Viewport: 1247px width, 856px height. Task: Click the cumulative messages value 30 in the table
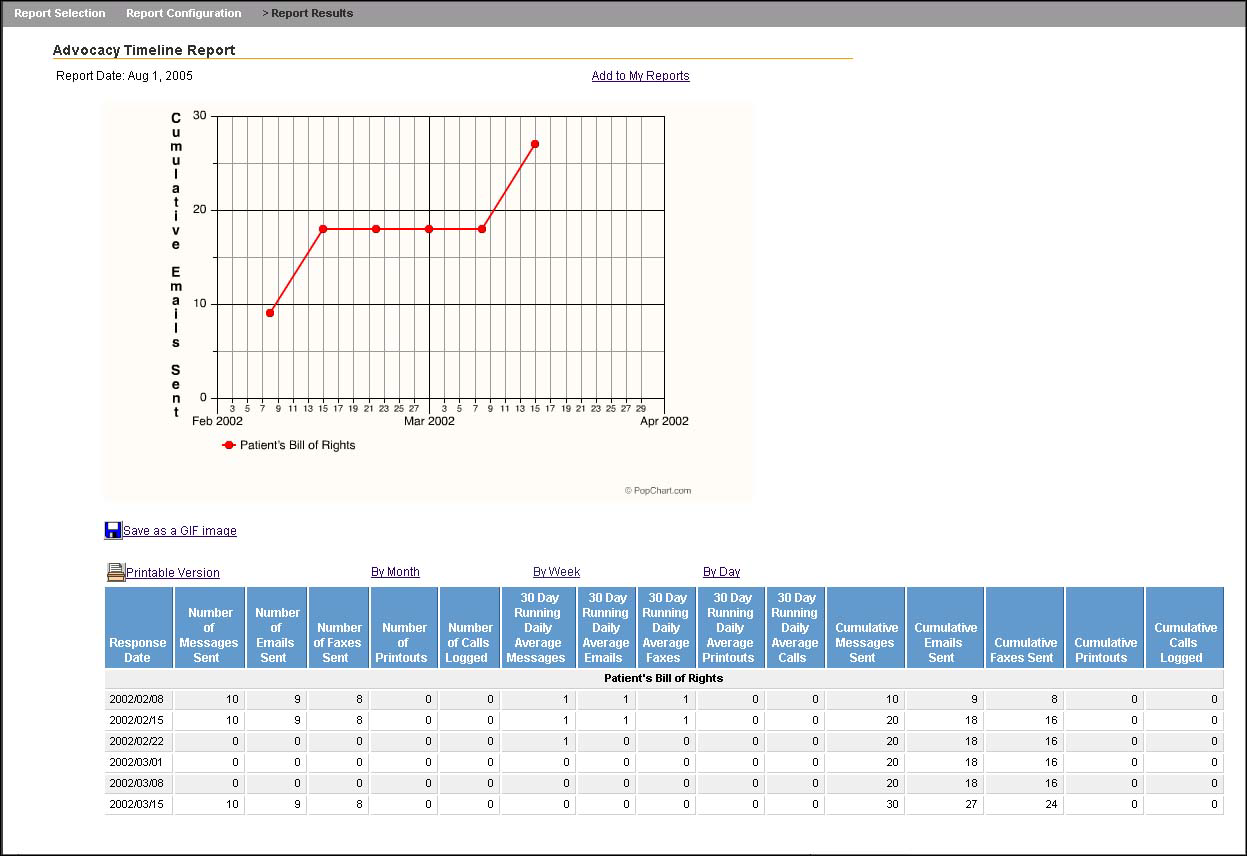click(x=866, y=805)
